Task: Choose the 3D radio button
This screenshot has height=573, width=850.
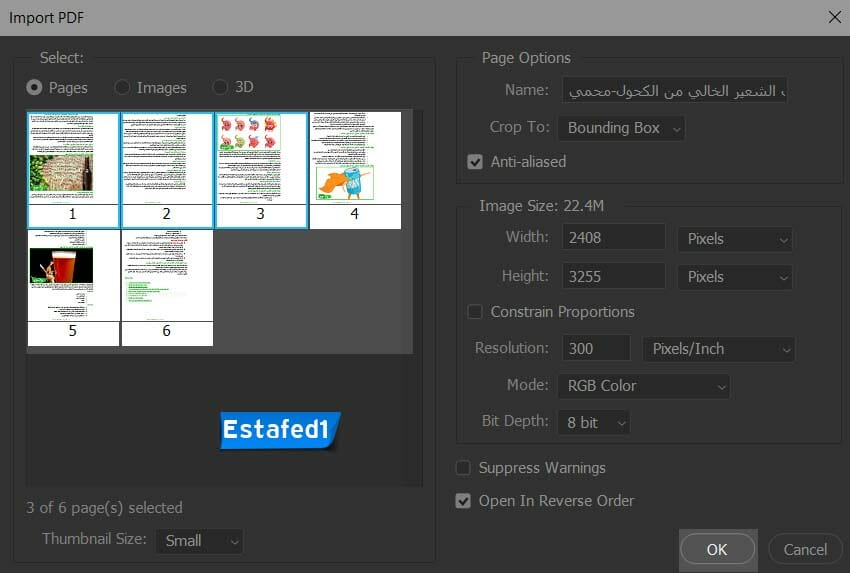Action: [x=220, y=88]
